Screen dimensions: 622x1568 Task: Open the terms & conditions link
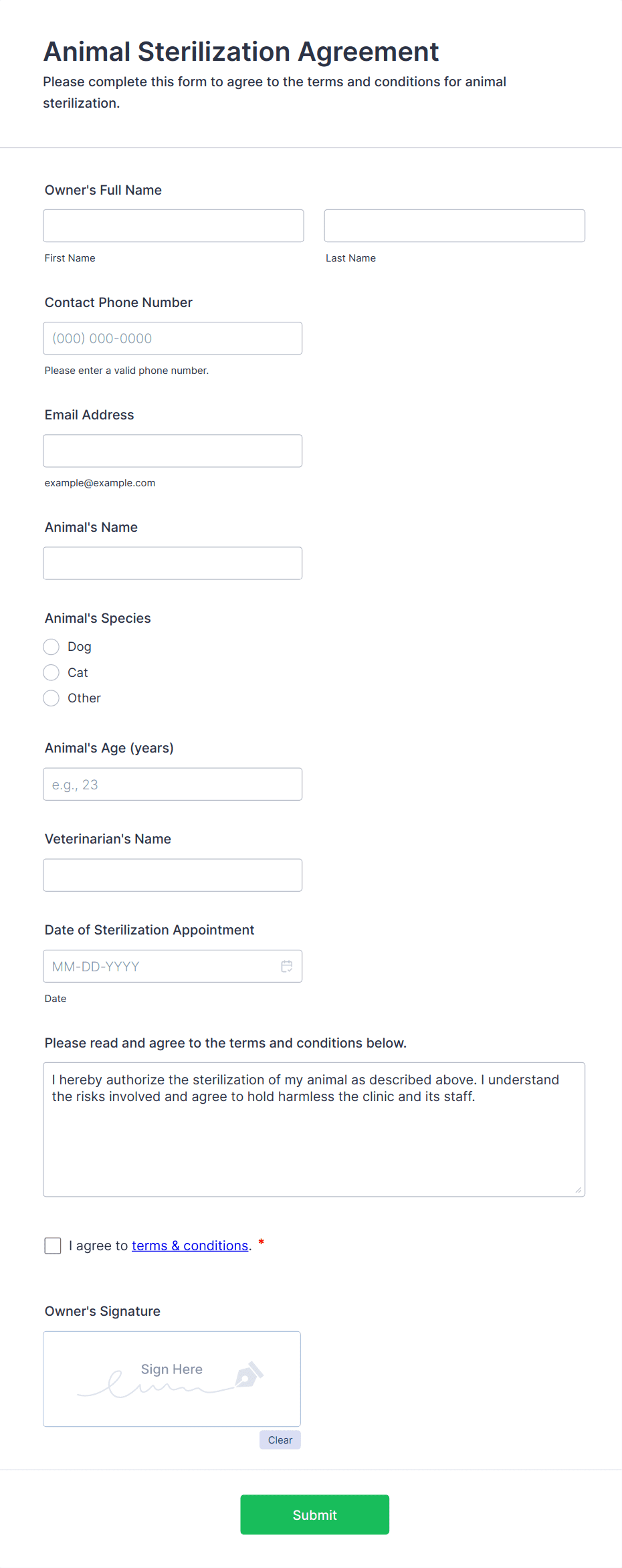190,1246
